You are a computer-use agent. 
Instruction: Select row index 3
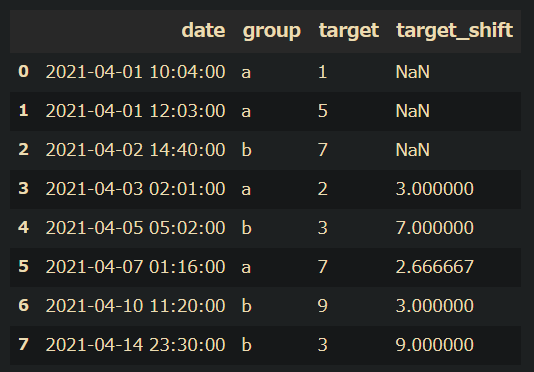tap(23, 188)
